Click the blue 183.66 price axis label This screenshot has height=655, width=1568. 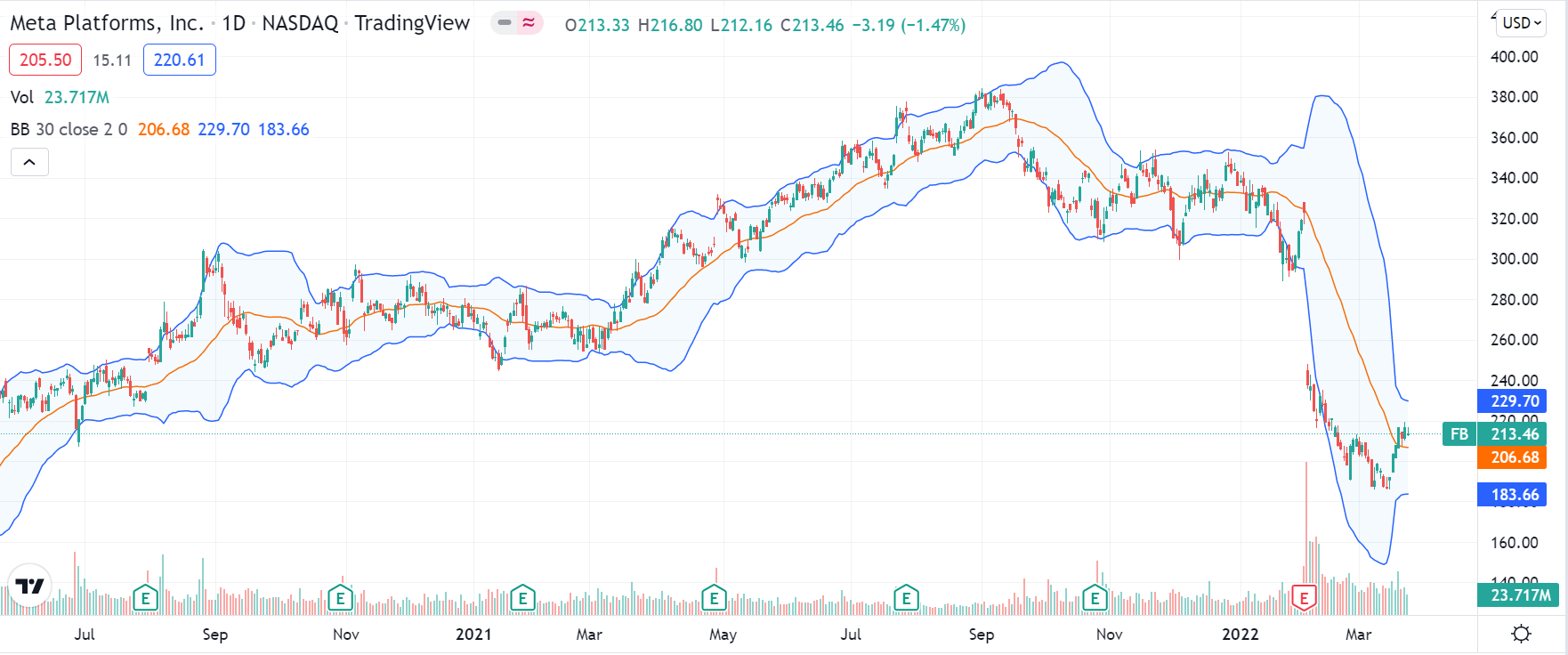pos(1512,495)
